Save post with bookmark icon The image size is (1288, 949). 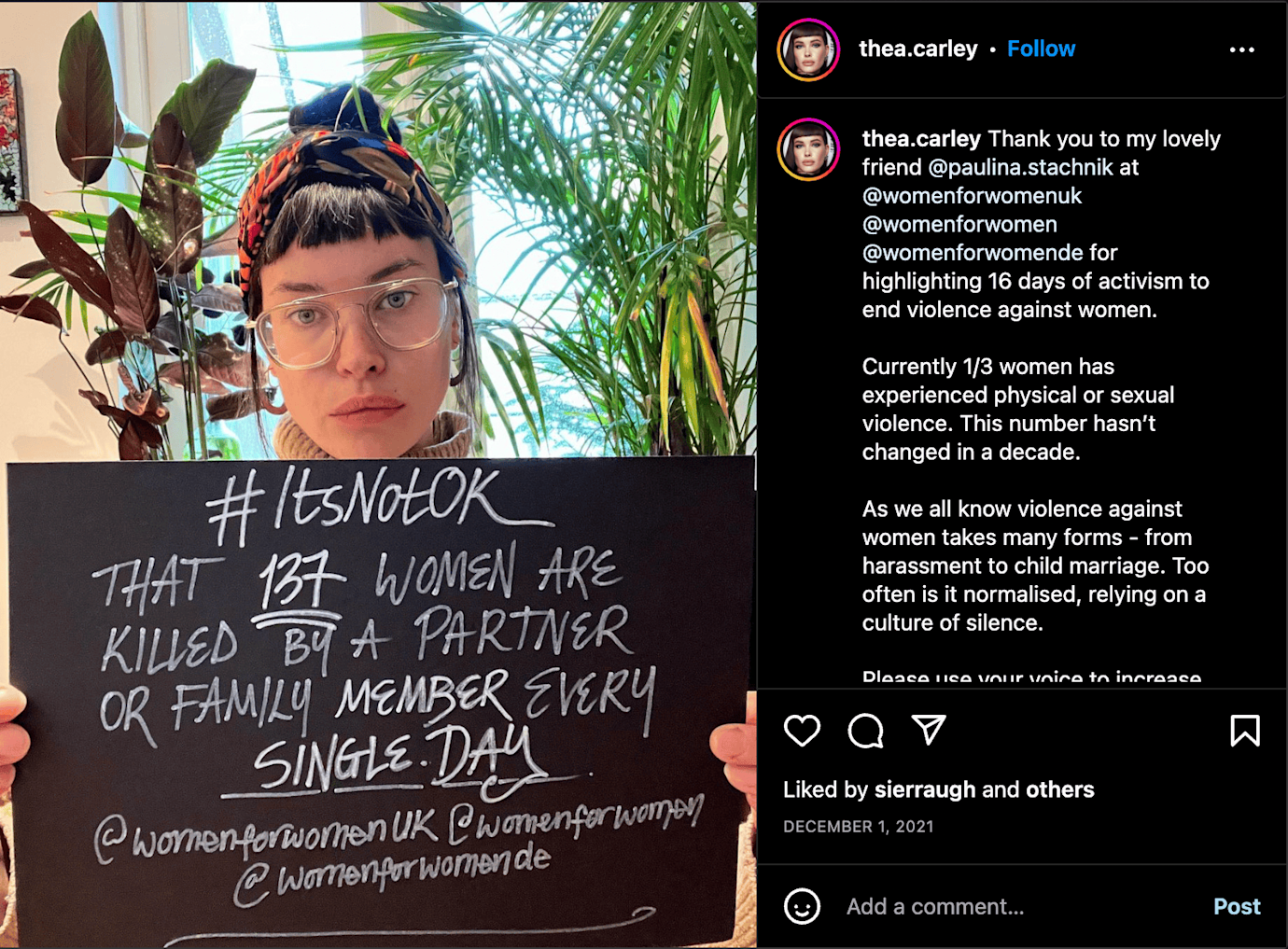click(x=1245, y=731)
